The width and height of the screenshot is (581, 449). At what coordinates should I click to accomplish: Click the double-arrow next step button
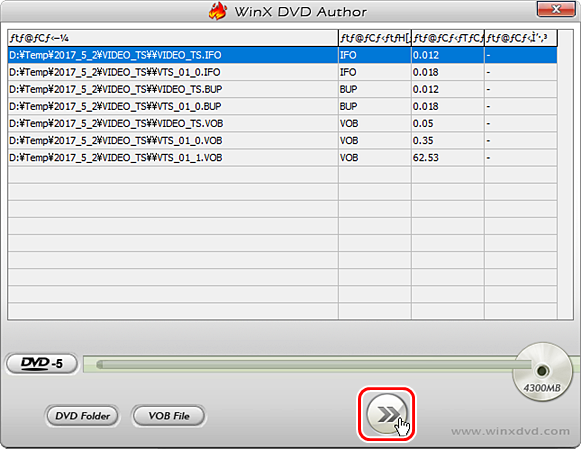click(386, 414)
